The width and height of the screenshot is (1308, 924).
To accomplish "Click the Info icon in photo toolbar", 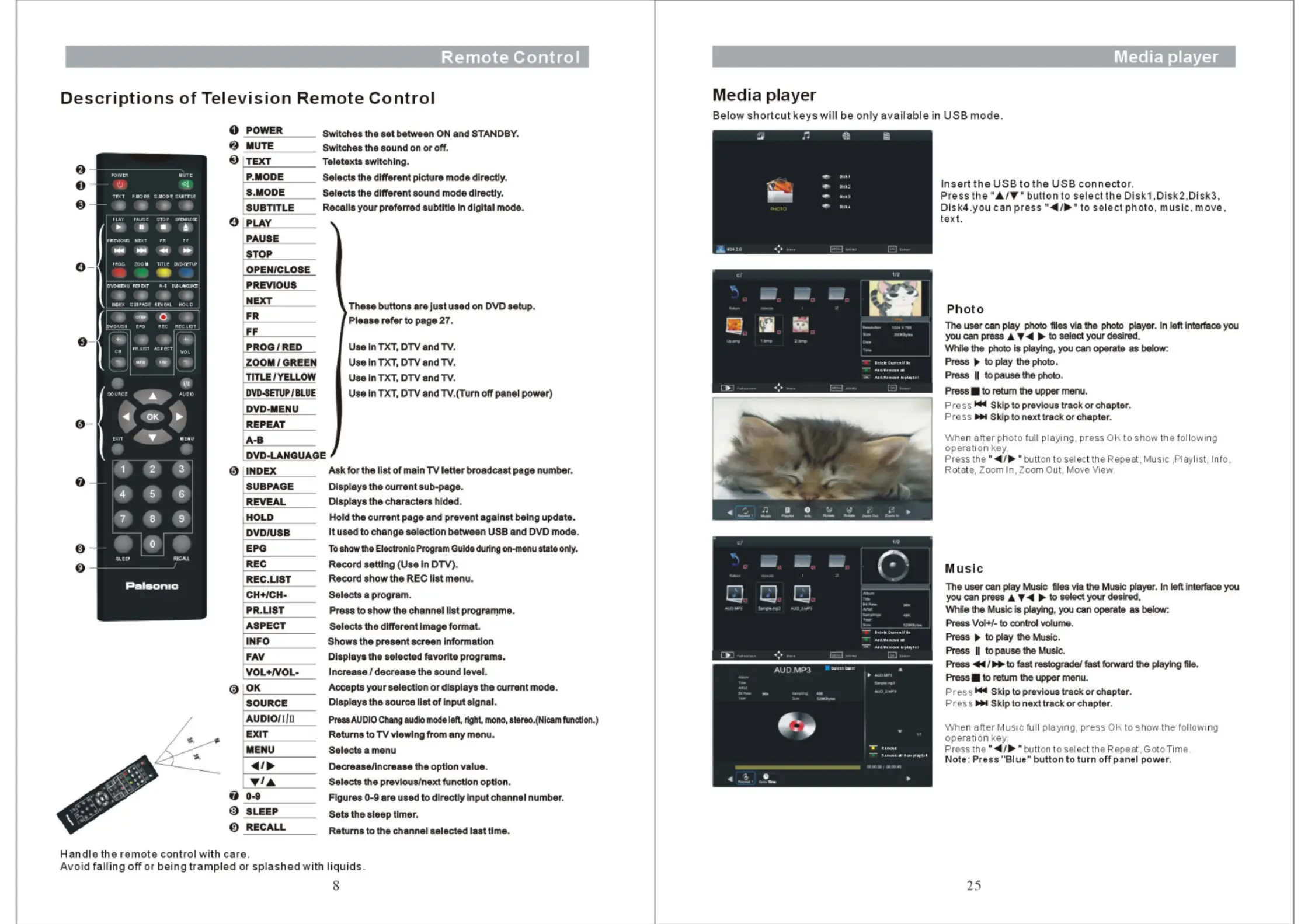I will 808,510.
